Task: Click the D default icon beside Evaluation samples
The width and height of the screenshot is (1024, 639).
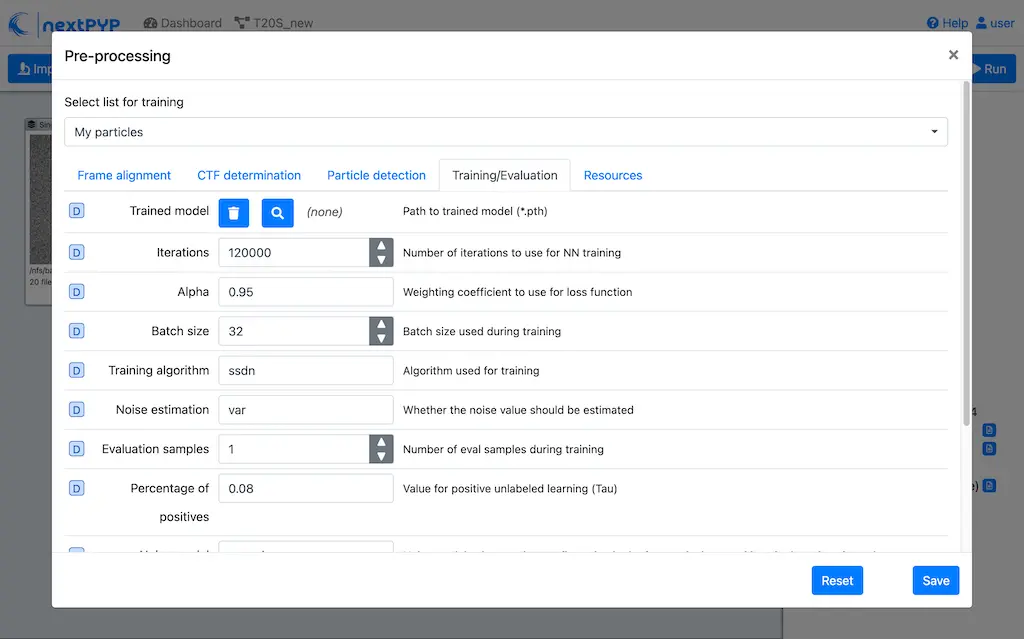Action: point(77,449)
